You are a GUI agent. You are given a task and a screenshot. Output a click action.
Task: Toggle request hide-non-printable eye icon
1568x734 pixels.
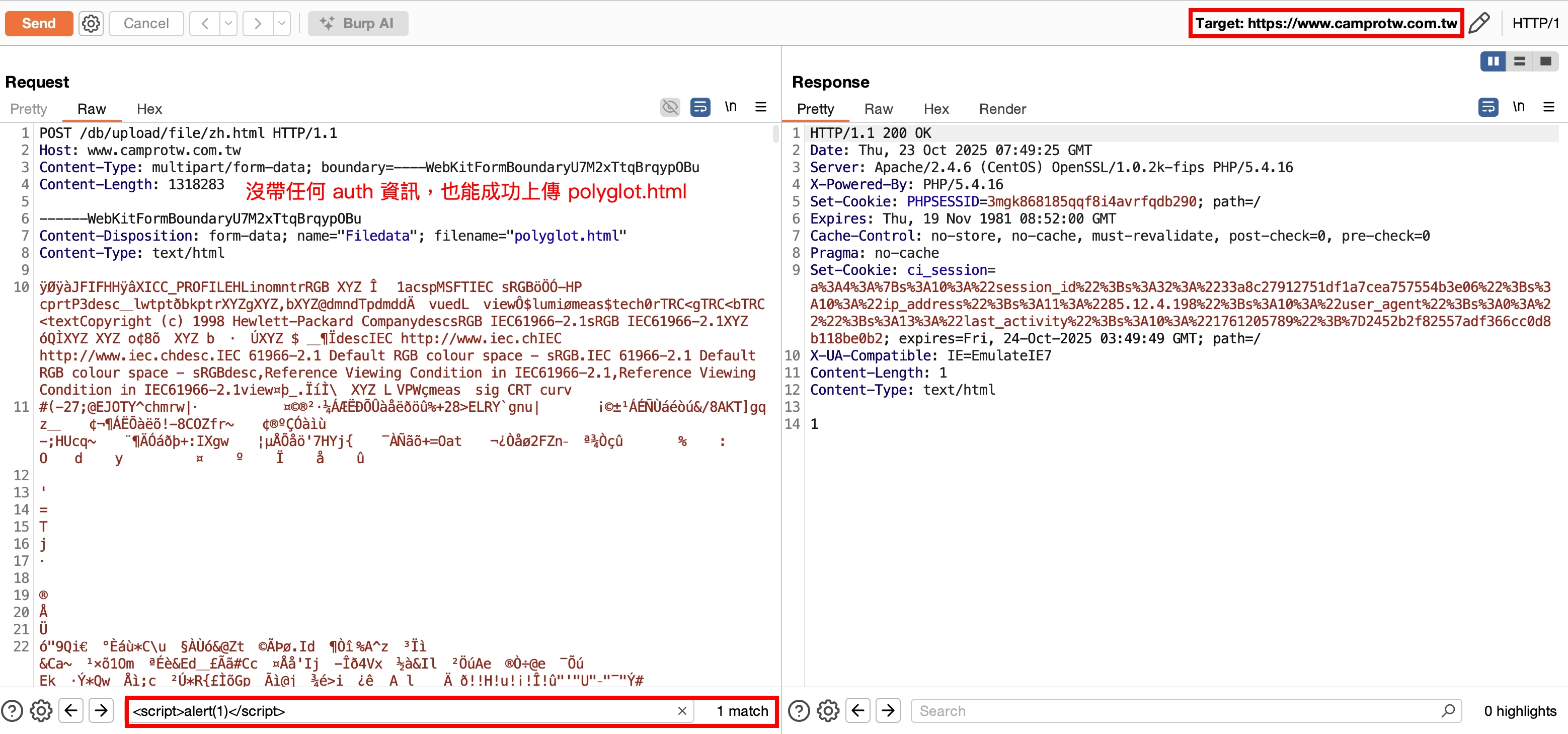[670, 107]
